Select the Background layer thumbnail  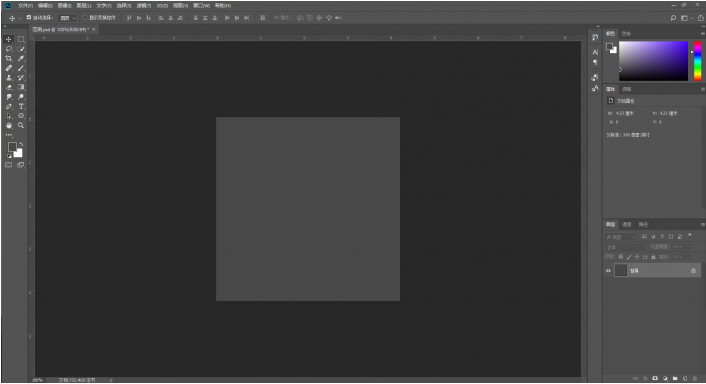621,271
